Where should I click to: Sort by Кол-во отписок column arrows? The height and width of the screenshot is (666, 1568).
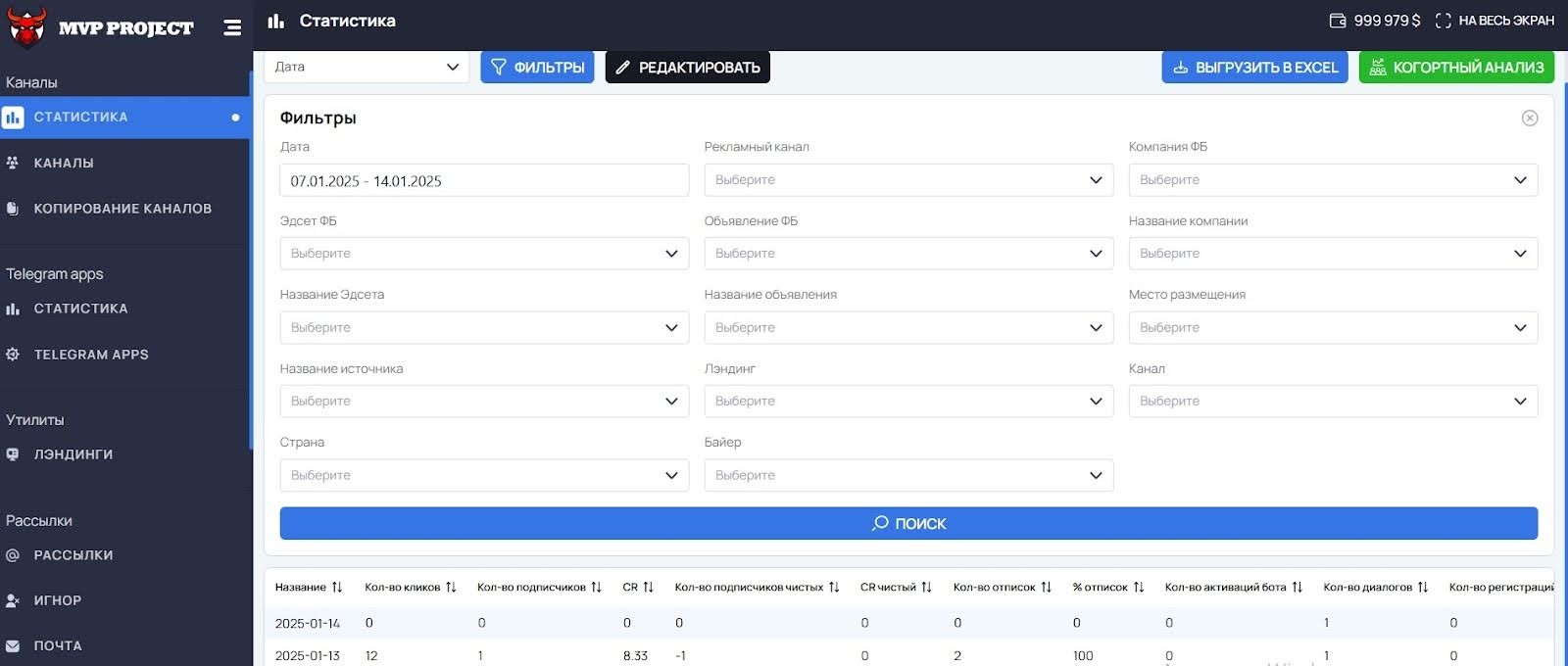(x=1046, y=588)
